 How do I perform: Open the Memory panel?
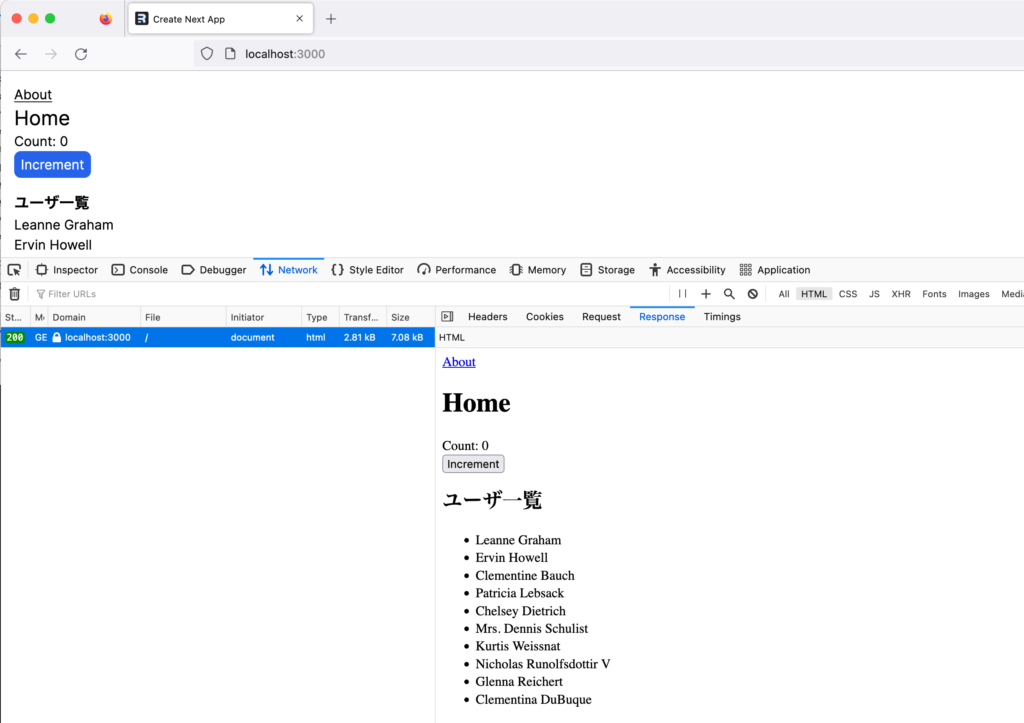click(538, 270)
